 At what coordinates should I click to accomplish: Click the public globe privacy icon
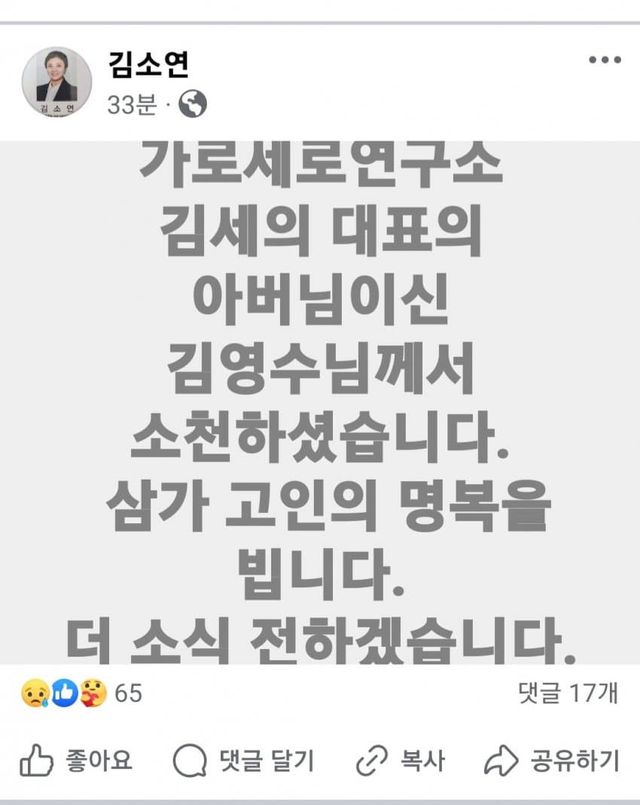[192, 104]
